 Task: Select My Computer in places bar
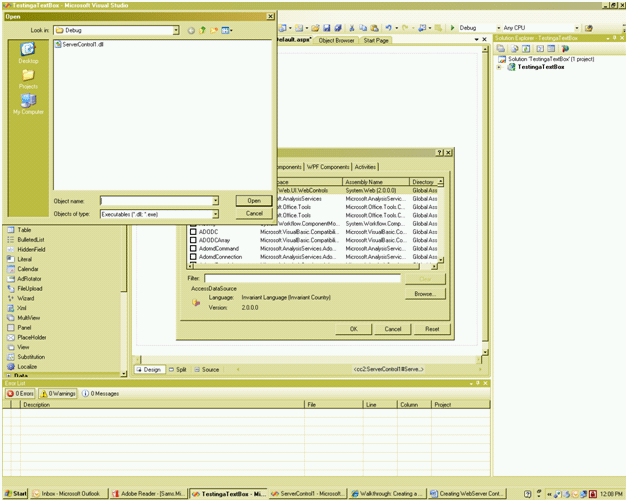point(28,104)
